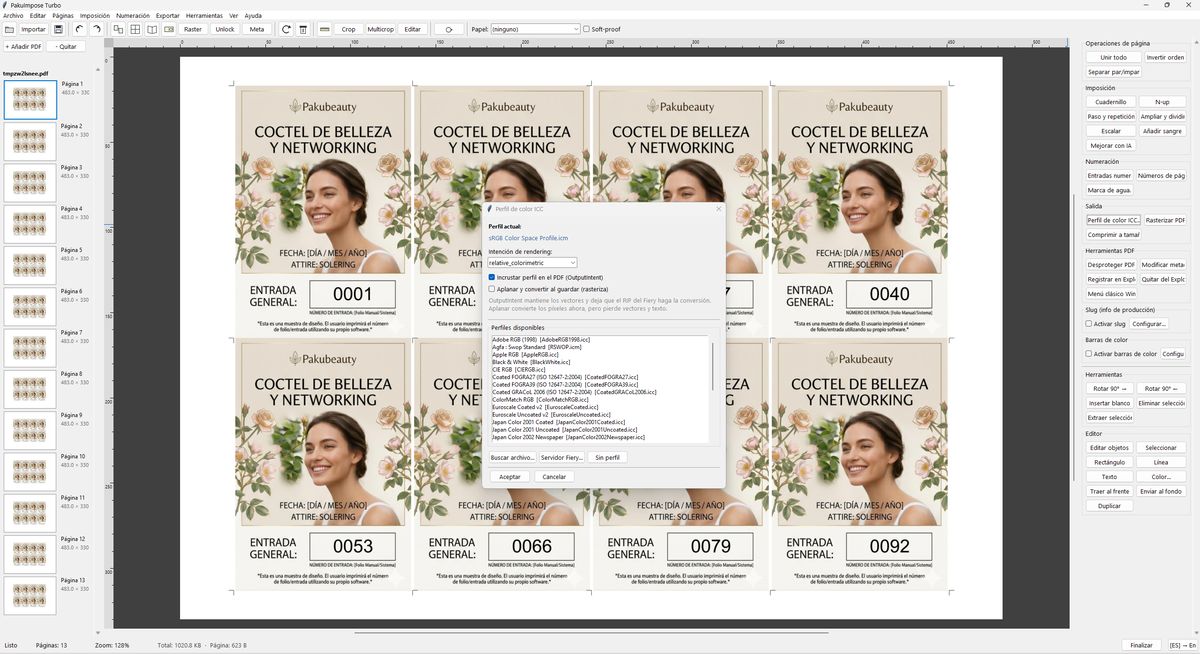1200x654 pixels.
Task: Click the canvas horizontal scrollbar
Action: [592, 632]
